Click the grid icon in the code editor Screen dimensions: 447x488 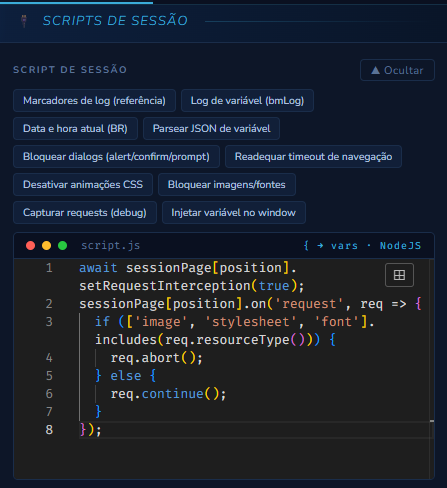click(399, 275)
